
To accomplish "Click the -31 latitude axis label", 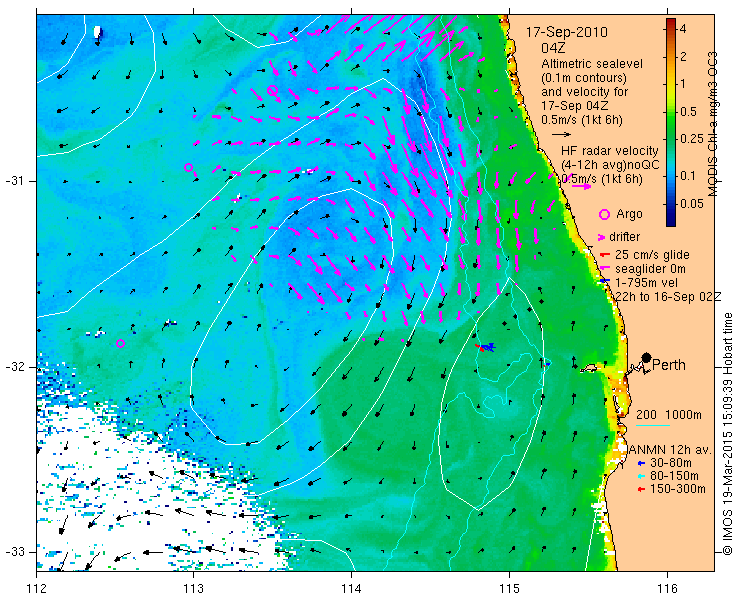I will point(14,181).
